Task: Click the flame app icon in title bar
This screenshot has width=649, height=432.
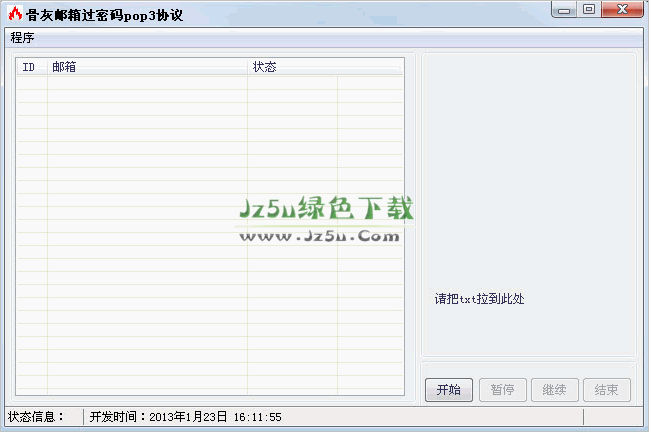Action: (15, 14)
